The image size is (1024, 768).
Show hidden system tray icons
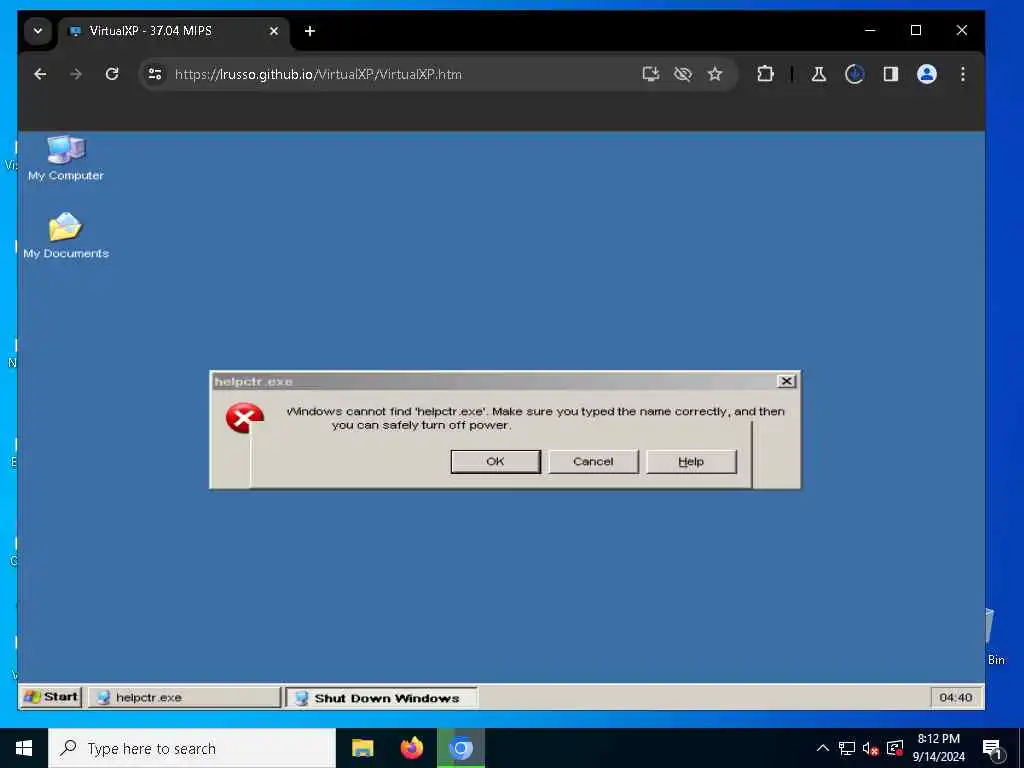pyautogui.click(x=823, y=748)
